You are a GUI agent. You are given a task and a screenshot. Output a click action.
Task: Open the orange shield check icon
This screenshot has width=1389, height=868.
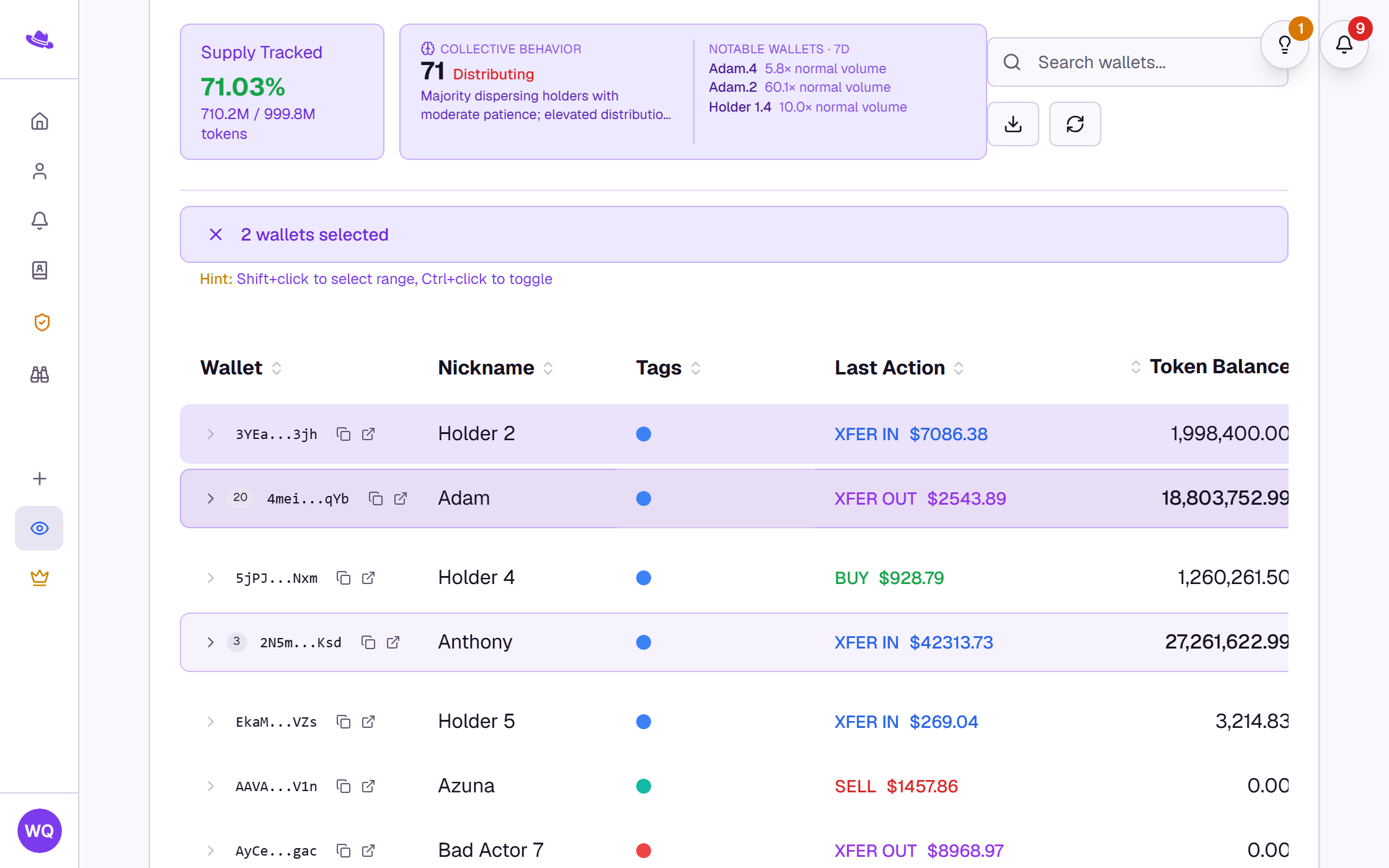(42, 322)
